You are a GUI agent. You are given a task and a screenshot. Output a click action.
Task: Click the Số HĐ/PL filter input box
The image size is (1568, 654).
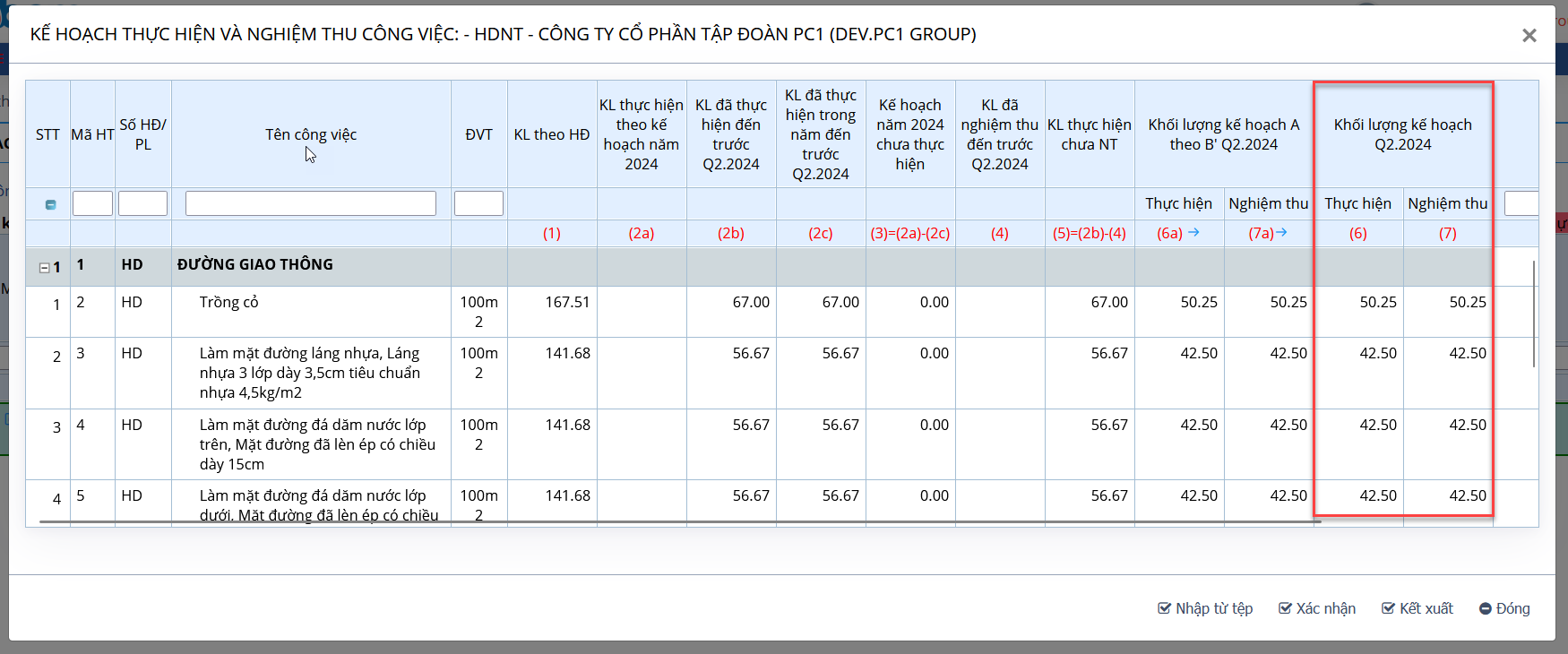[x=142, y=203]
